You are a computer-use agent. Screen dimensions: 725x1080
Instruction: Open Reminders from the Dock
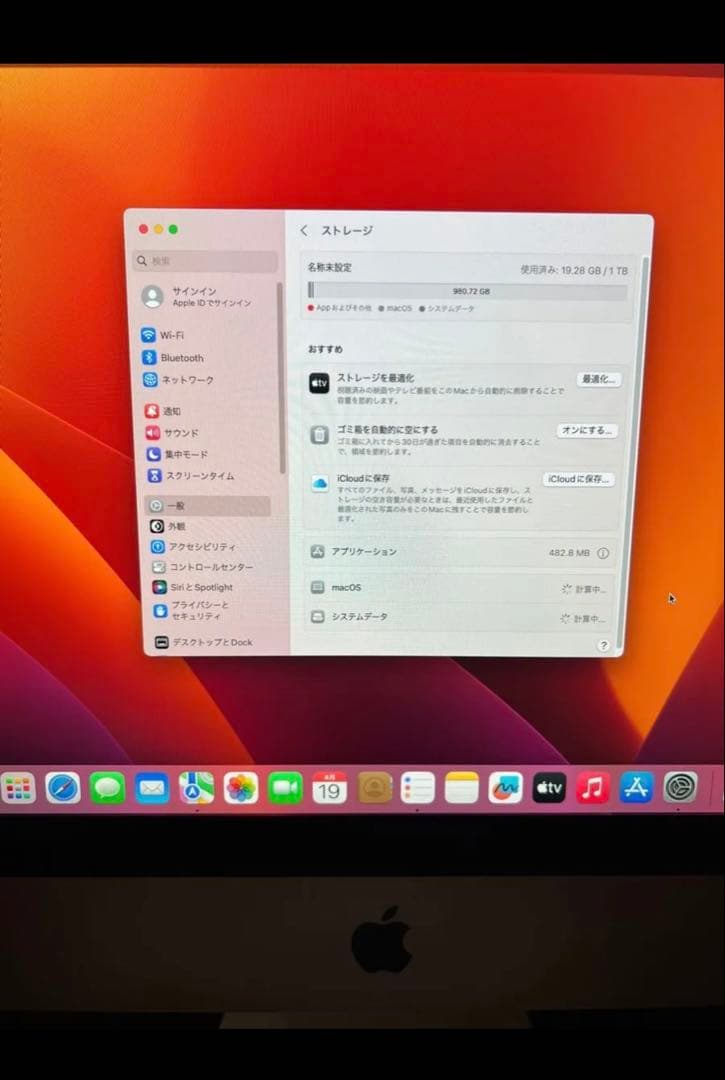[x=418, y=788]
